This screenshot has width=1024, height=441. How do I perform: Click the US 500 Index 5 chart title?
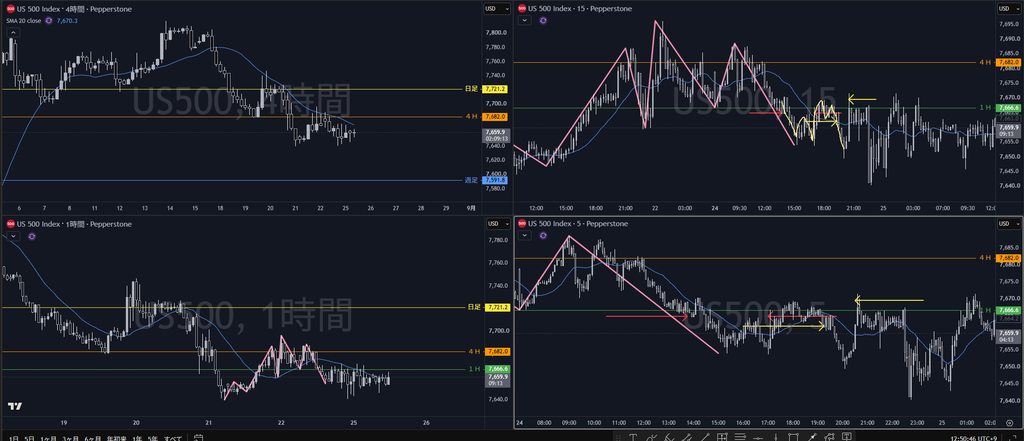[x=576, y=224]
